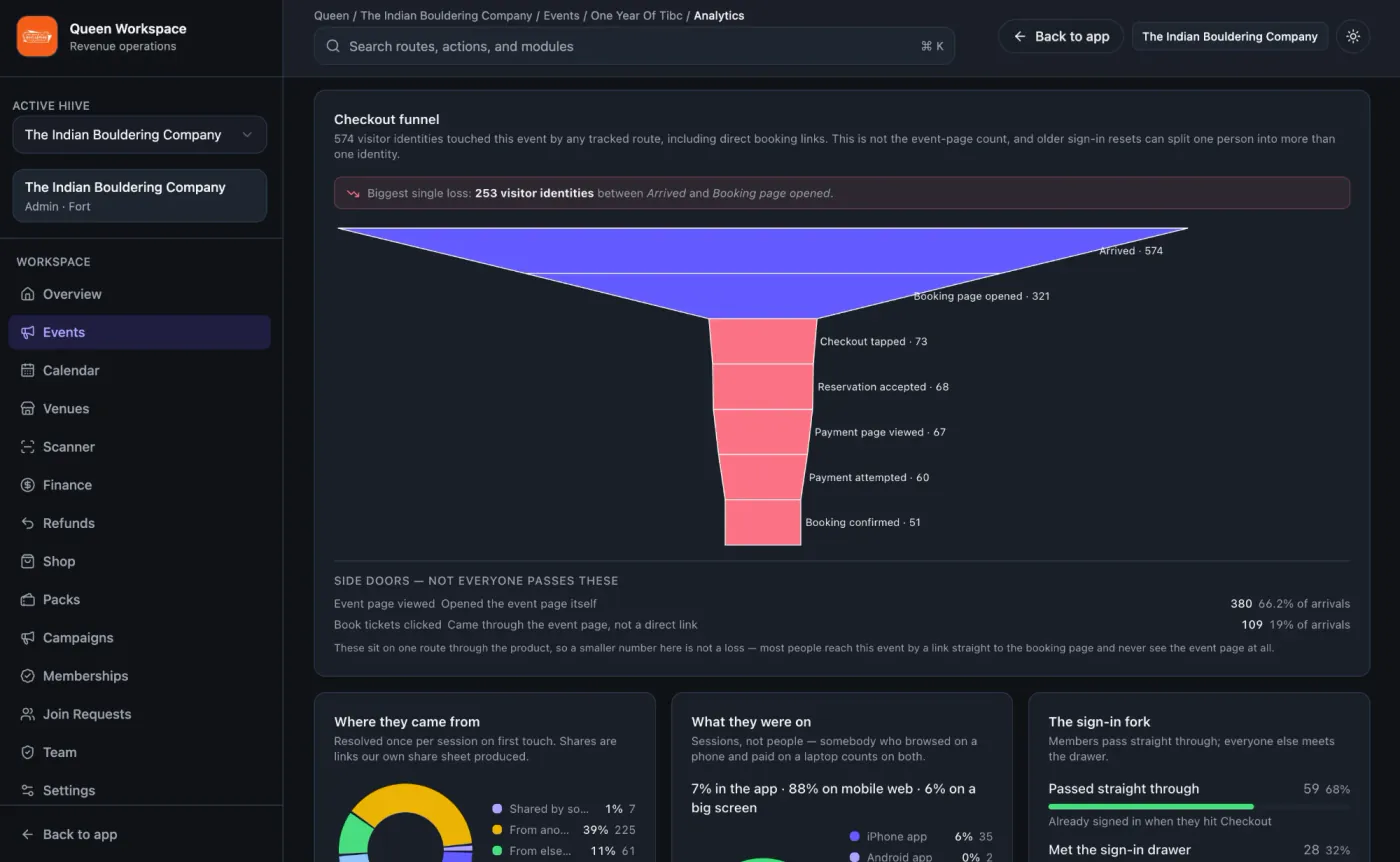Focus the search routes and actions field

coord(634,46)
